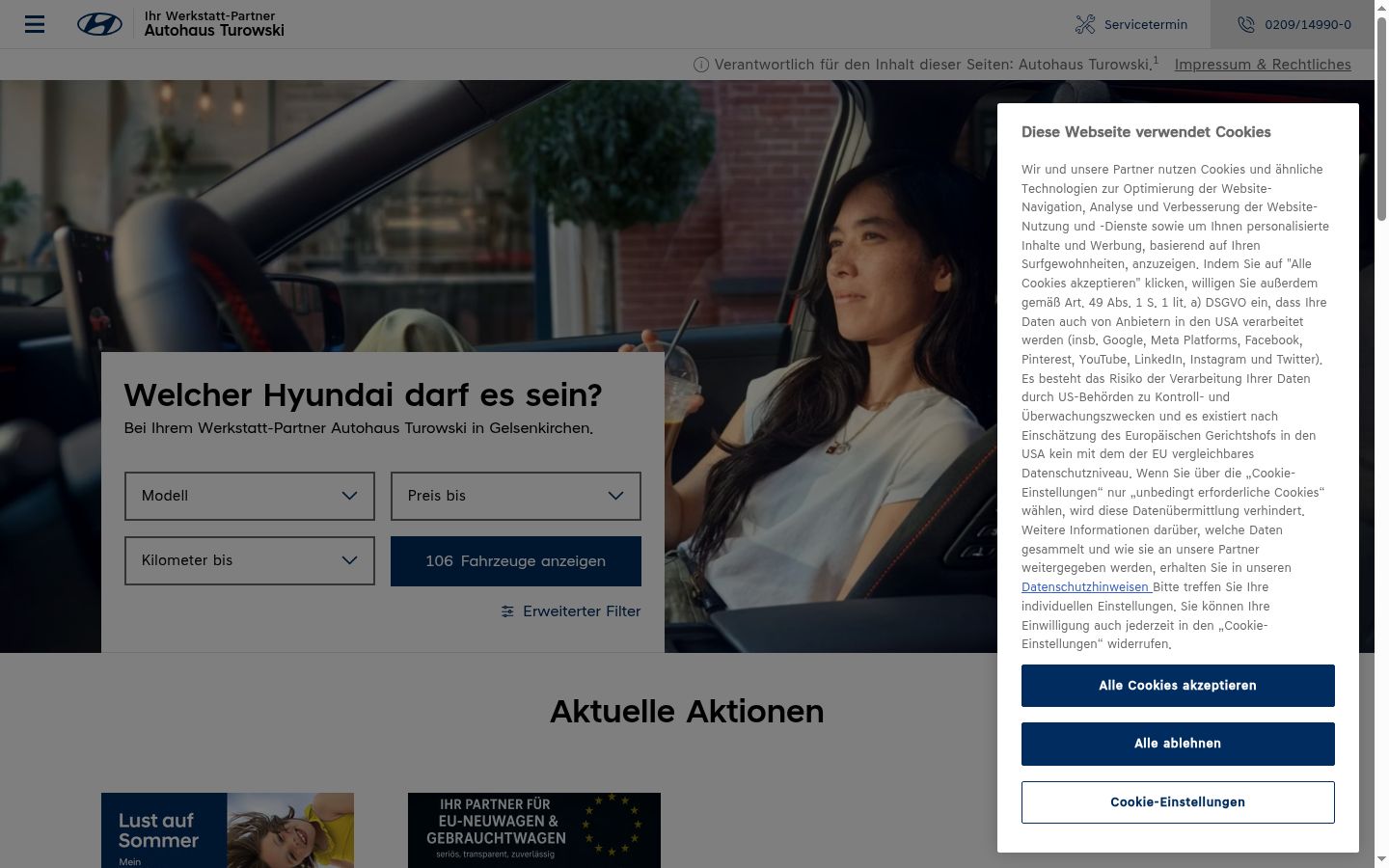The image size is (1389, 868).
Task: Click the Diese Webseite verwendet Cookies title
Action: [x=1146, y=132]
